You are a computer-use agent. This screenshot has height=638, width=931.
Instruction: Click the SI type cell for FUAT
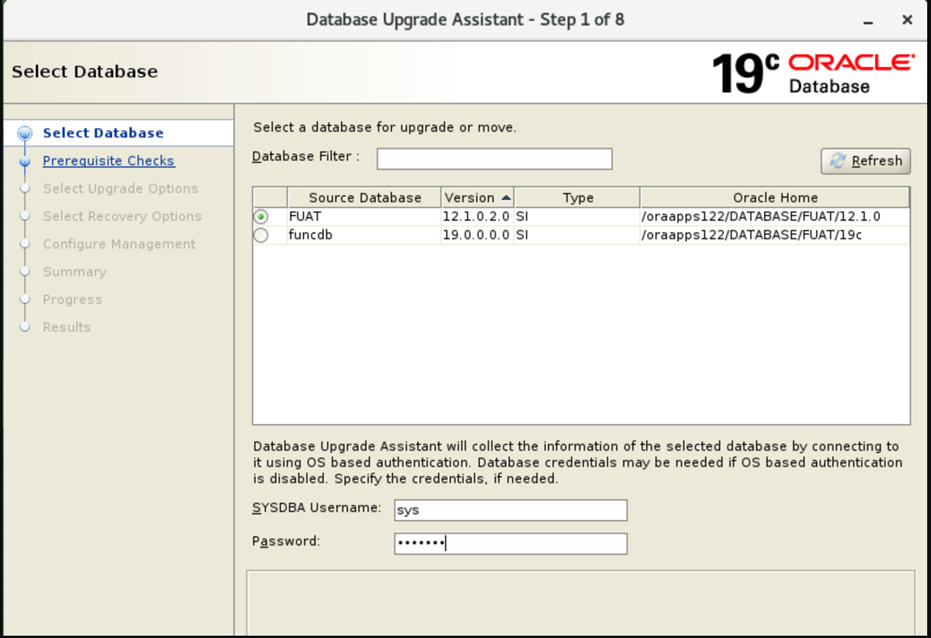(577, 217)
